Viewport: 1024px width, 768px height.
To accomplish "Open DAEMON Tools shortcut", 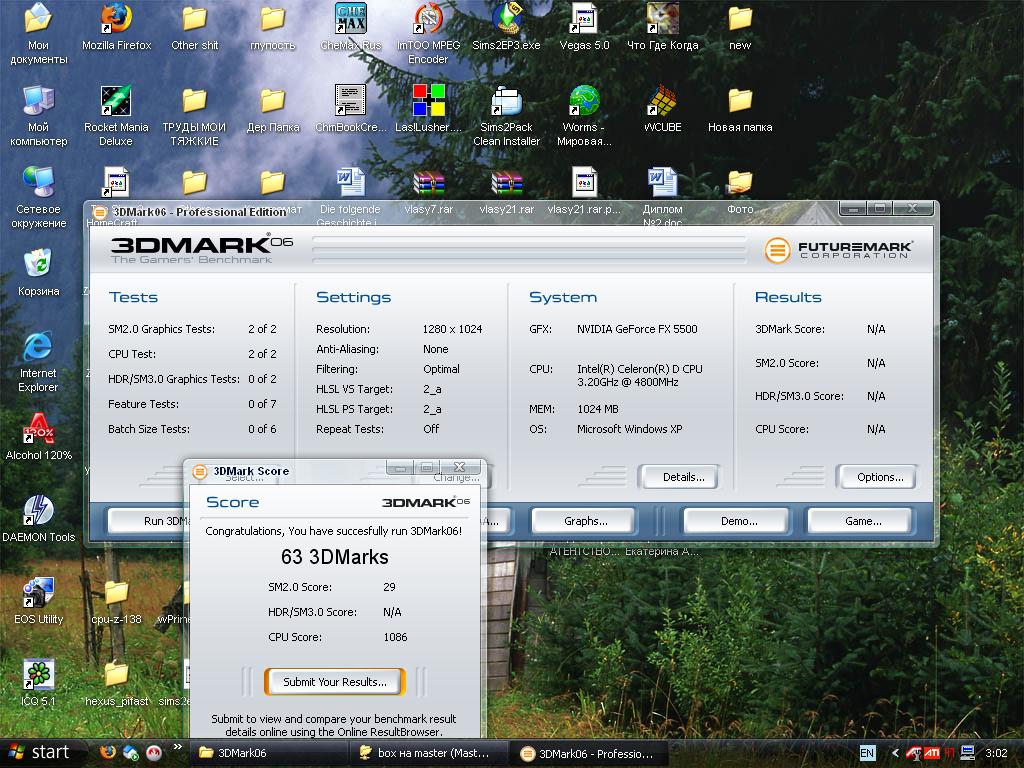I will click(39, 519).
